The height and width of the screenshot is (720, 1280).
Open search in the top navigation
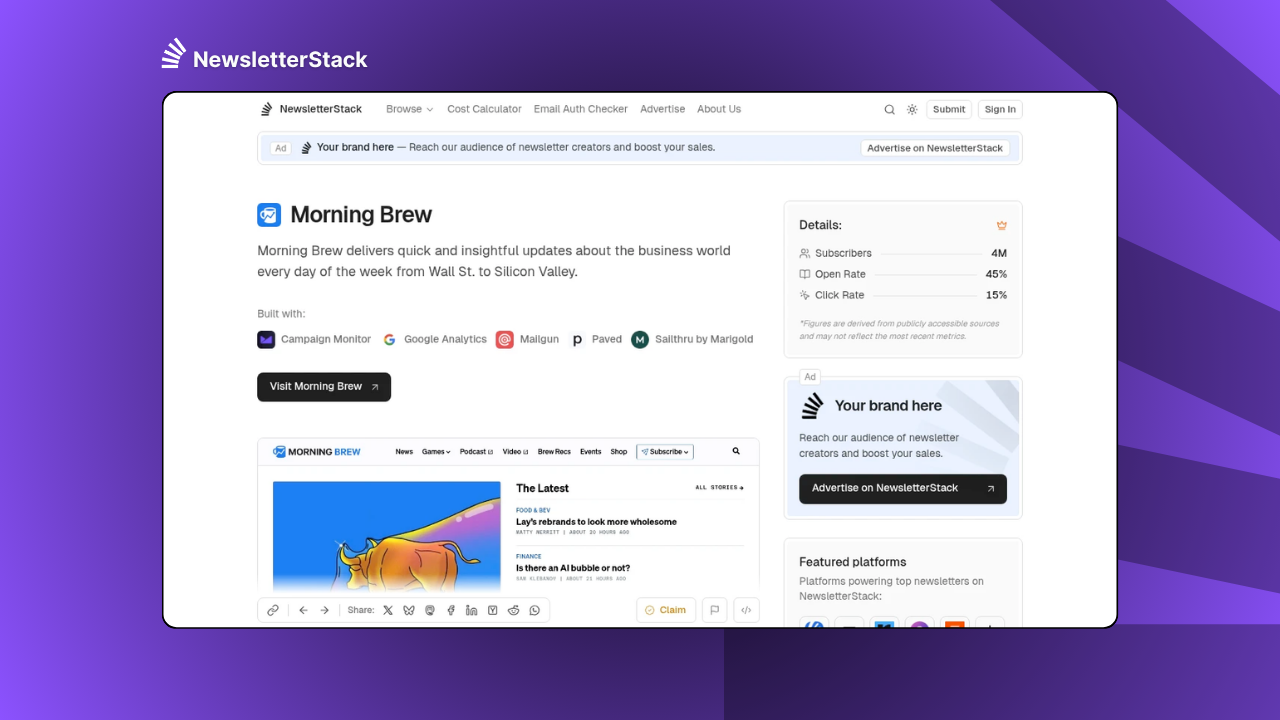click(x=889, y=109)
